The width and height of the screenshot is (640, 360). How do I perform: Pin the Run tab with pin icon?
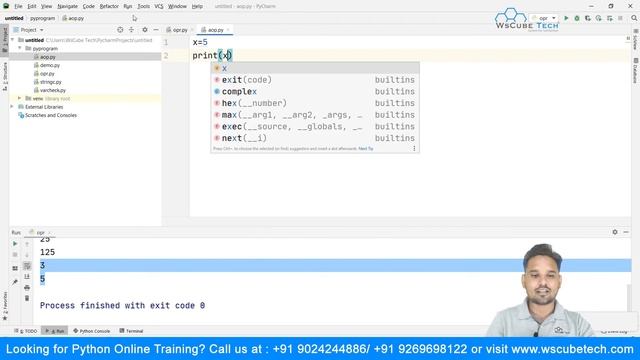point(15,282)
